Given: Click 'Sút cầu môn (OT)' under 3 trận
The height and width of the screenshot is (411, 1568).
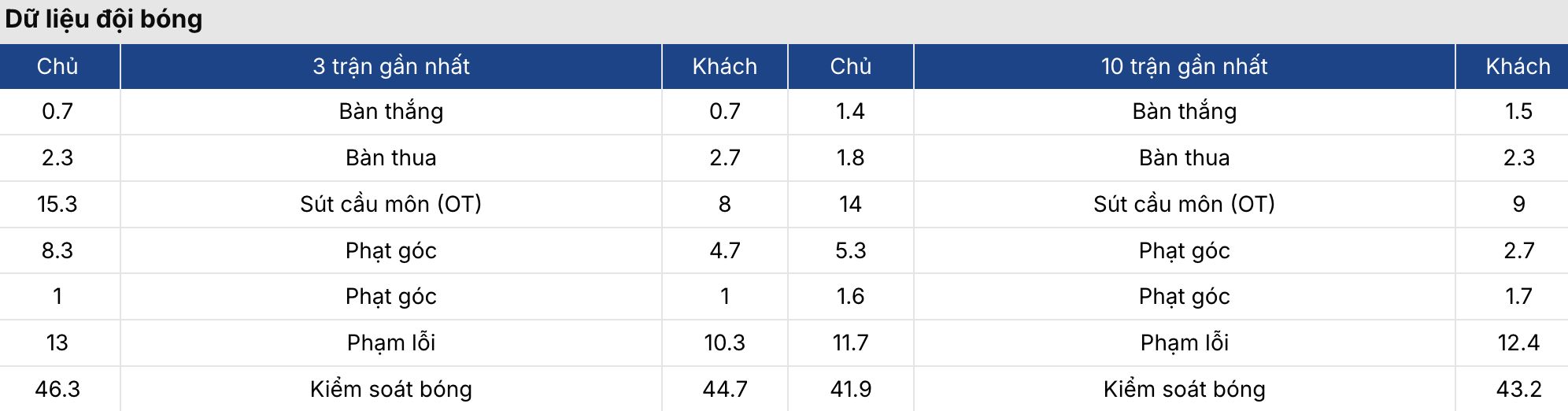Looking at the screenshot, I should tap(390, 204).
